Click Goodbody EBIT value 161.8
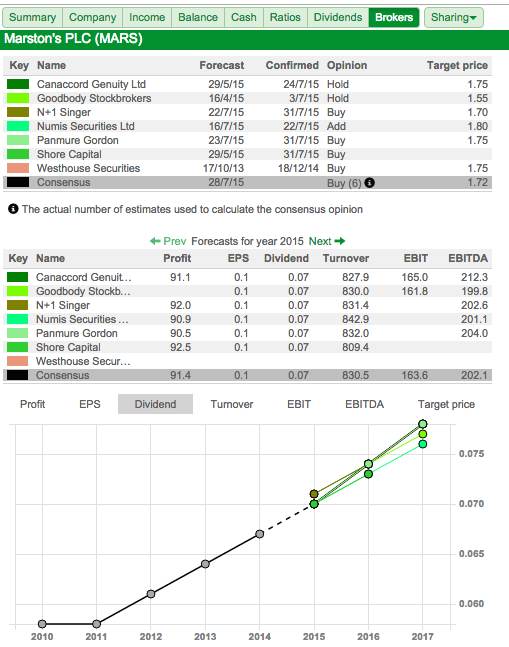Viewport: 509px width, 647px height. point(415,291)
